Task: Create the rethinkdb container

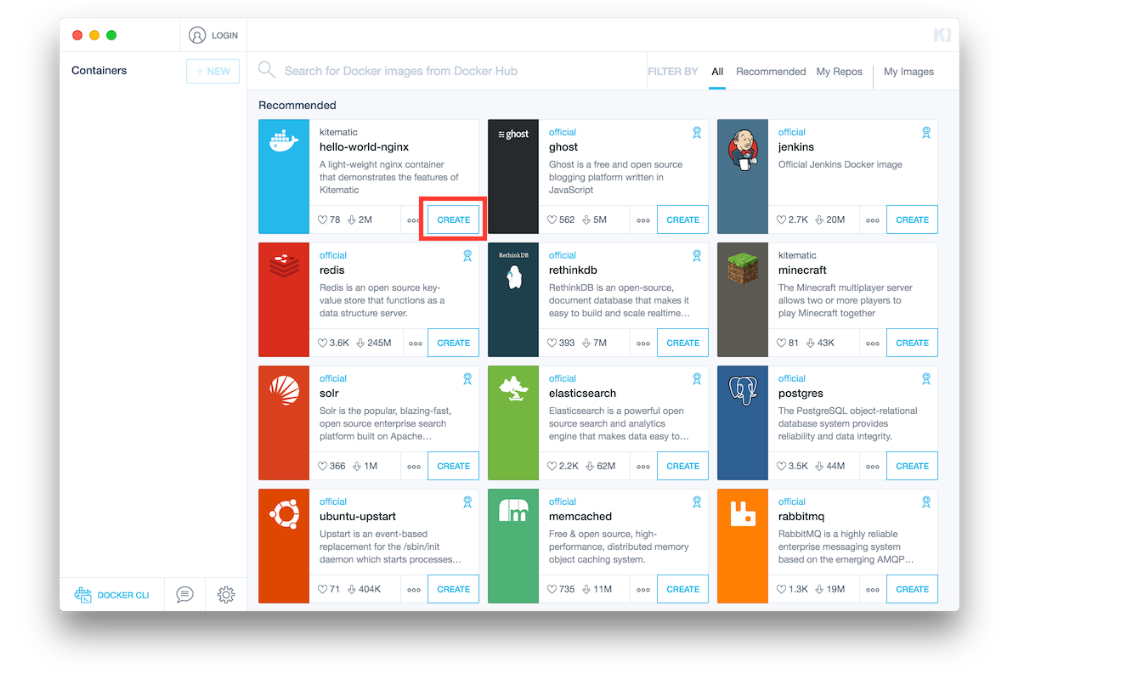Action: coord(683,343)
